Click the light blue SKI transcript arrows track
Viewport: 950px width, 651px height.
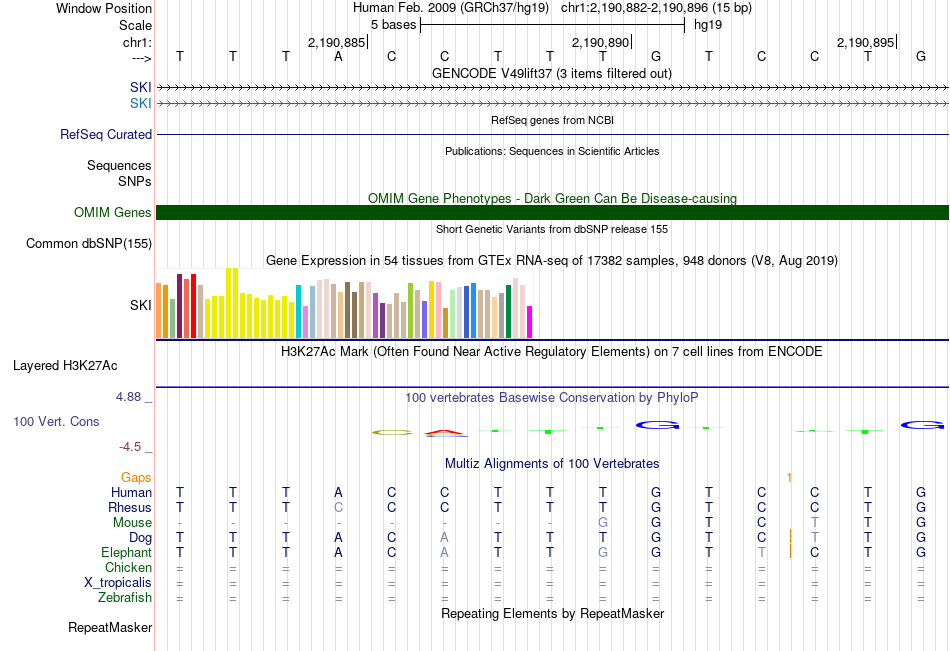[x=553, y=104]
